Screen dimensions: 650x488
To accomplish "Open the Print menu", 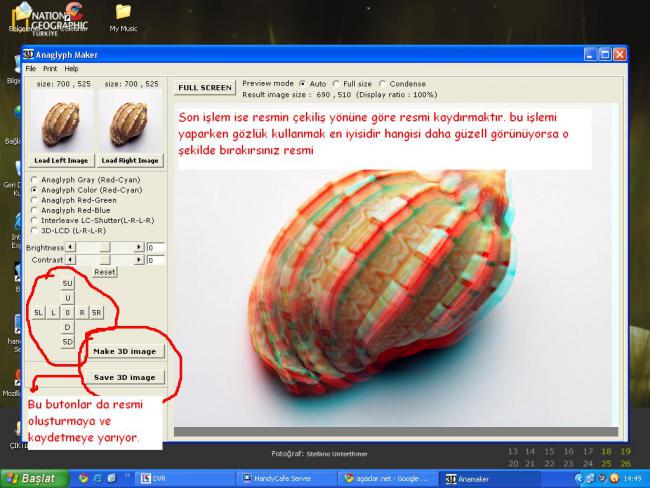I will 50,69.
